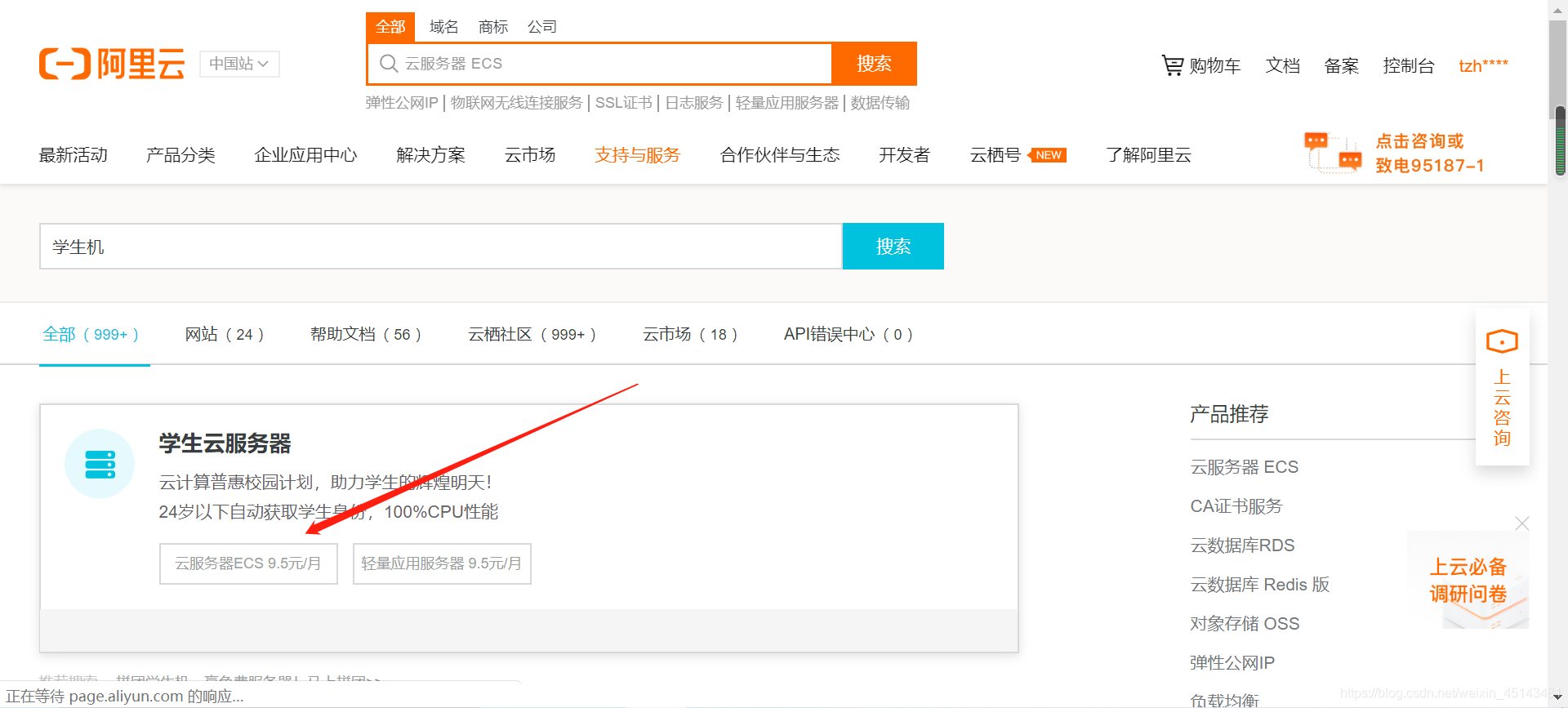Open 物联网无线连接服务 hot link
Screen dimensions: 1568x708
click(x=516, y=103)
